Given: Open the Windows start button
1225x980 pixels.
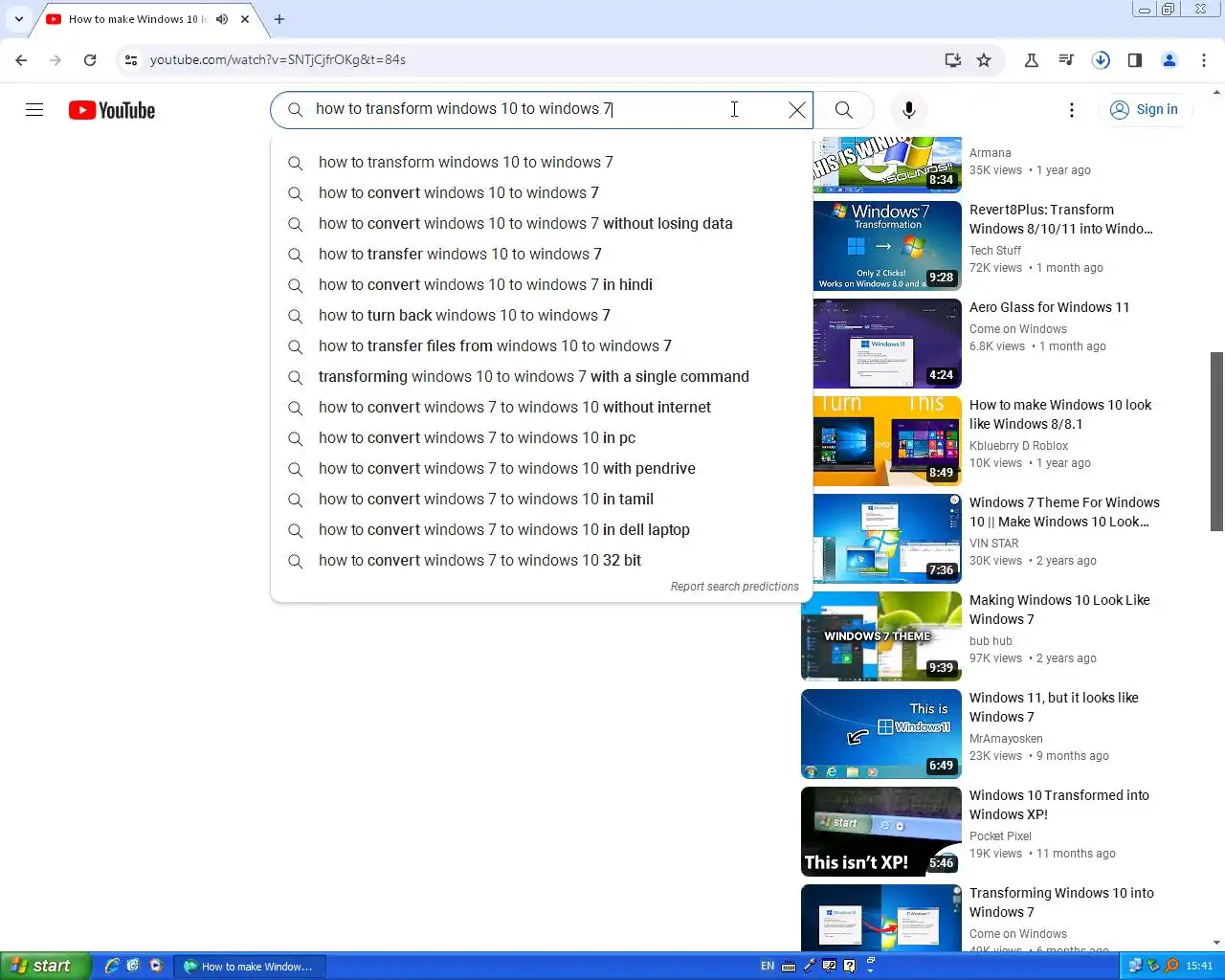Looking at the screenshot, I should click(x=45, y=966).
